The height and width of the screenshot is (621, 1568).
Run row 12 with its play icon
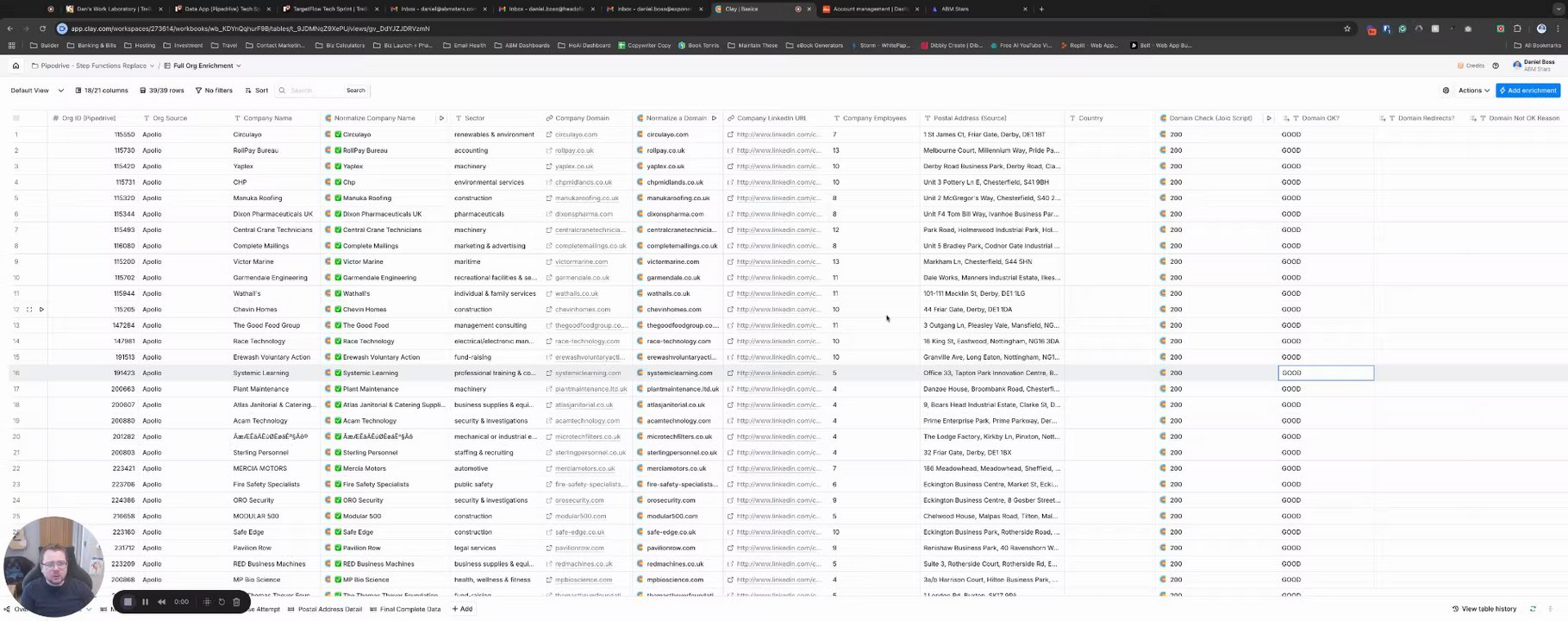tap(41, 310)
